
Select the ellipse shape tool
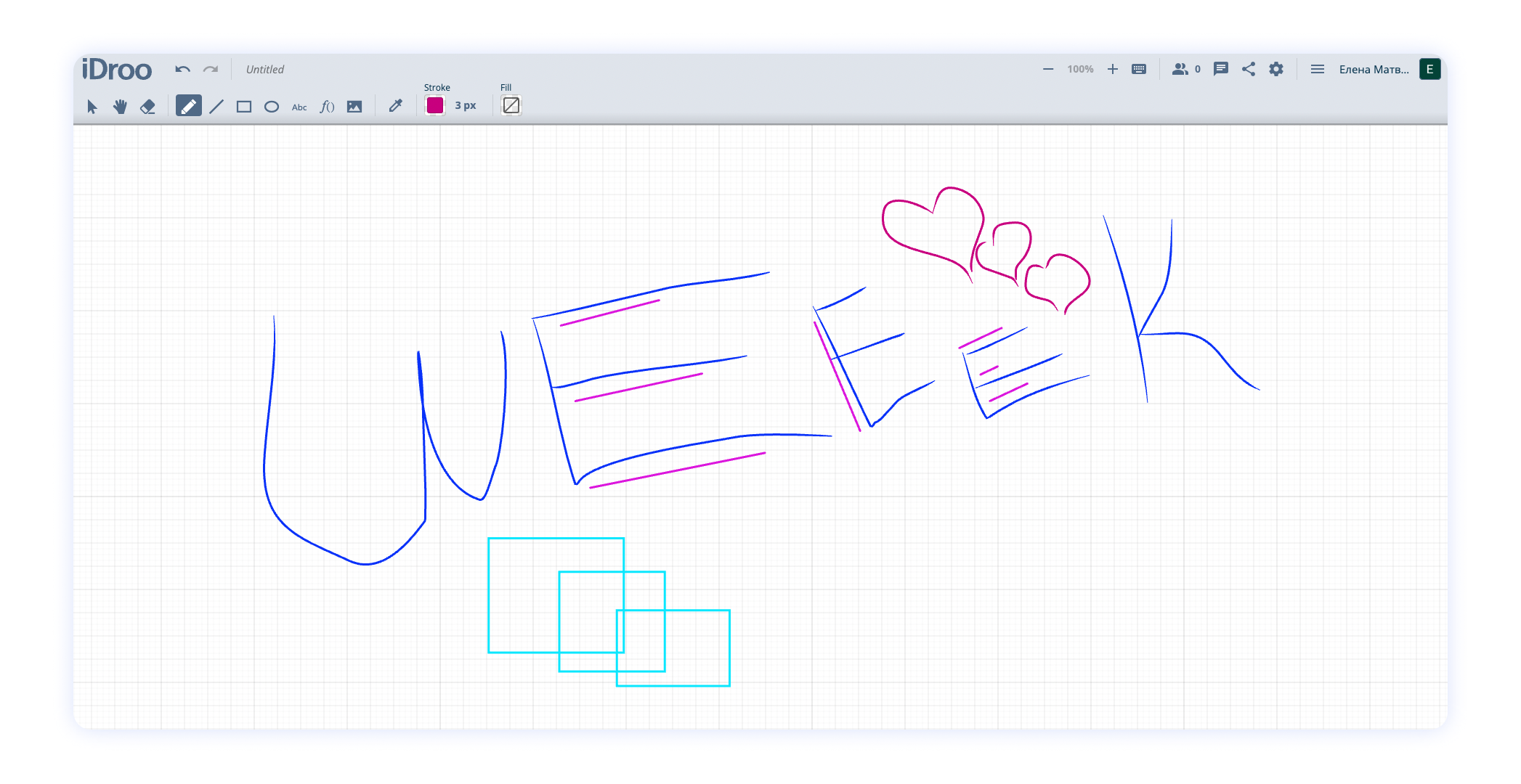[272, 107]
